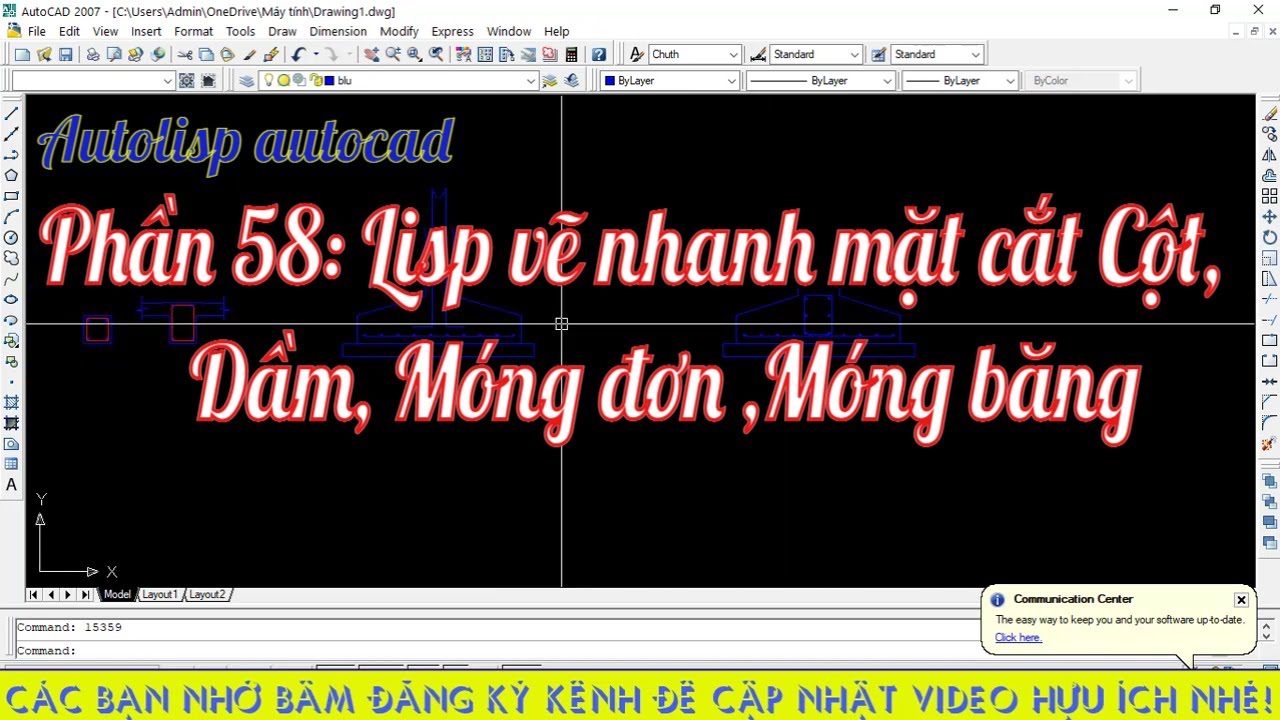
Task: Open the Chuth text style dropdown
Action: click(x=735, y=55)
